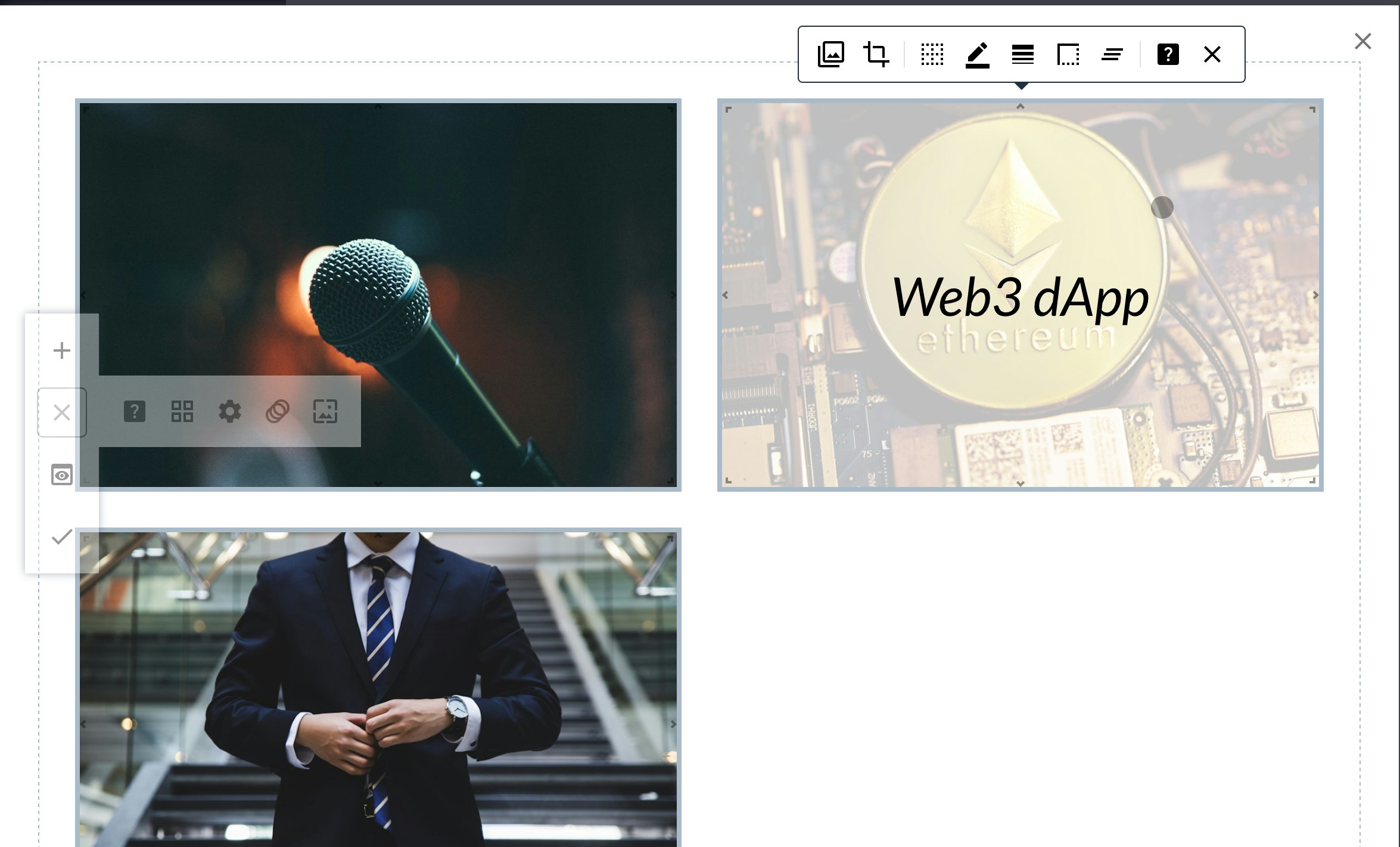Click top chevron handle of ethereum image
This screenshot has height=847, width=1400.
pos(1021,106)
